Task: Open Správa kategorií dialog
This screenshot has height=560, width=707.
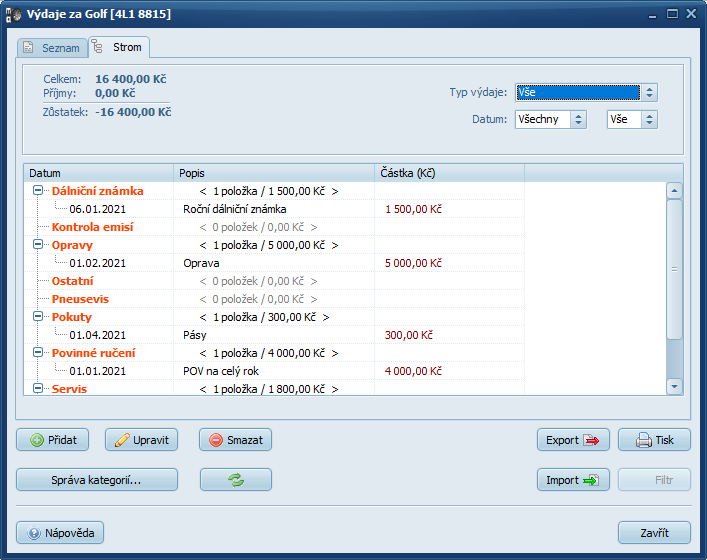Action: click(97, 480)
